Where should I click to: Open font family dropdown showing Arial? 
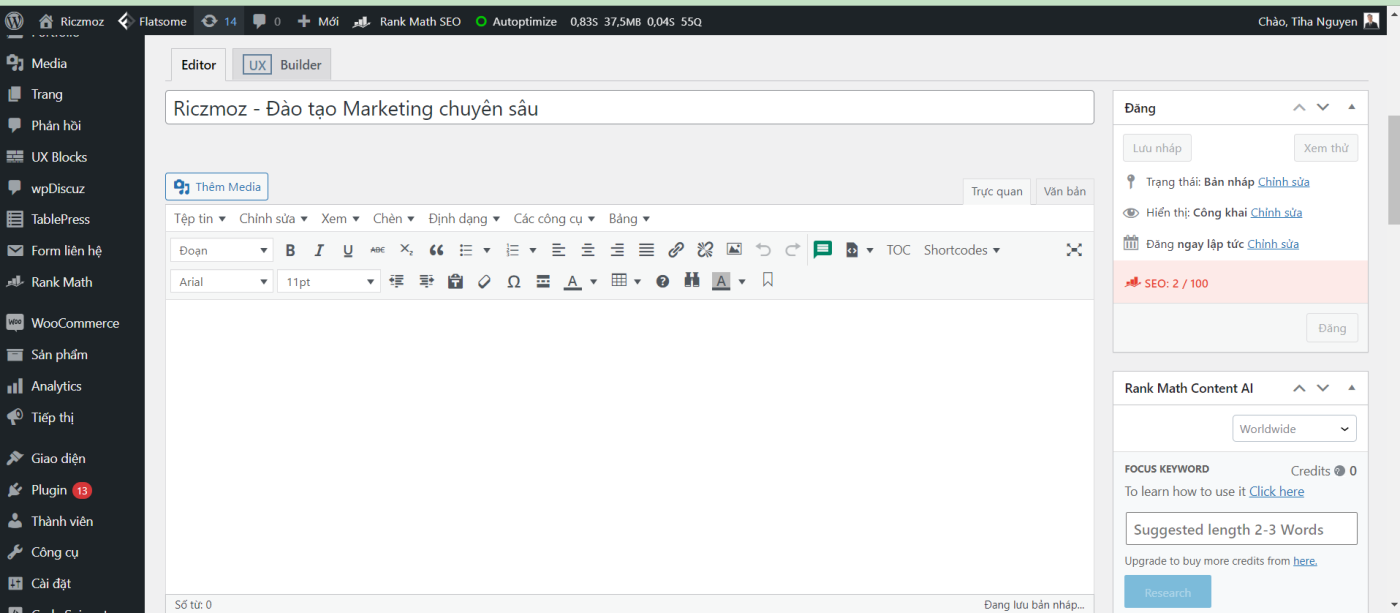click(x=221, y=282)
